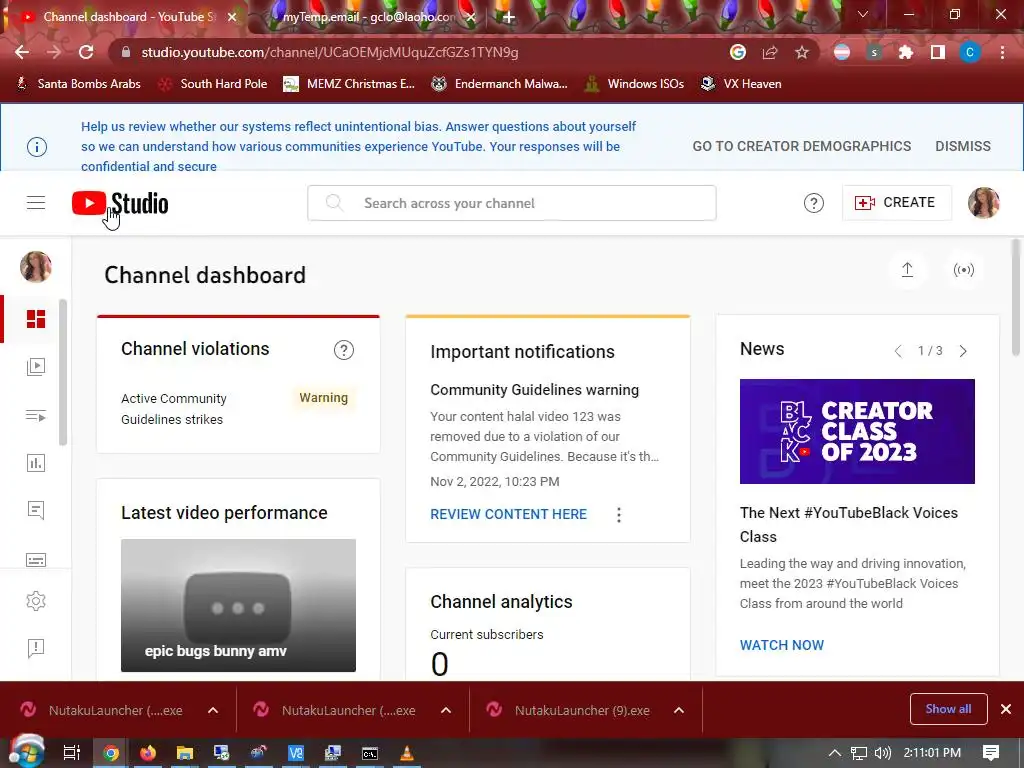Open the Send feedback sidebar icon
1024x768 pixels.
click(x=36, y=648)
